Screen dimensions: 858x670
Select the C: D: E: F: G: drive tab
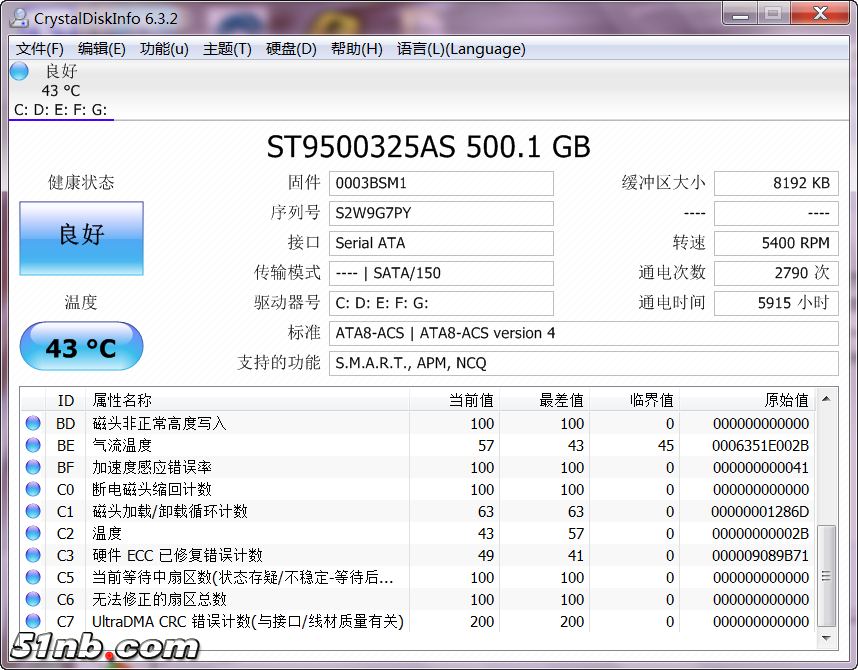point(61,109)
